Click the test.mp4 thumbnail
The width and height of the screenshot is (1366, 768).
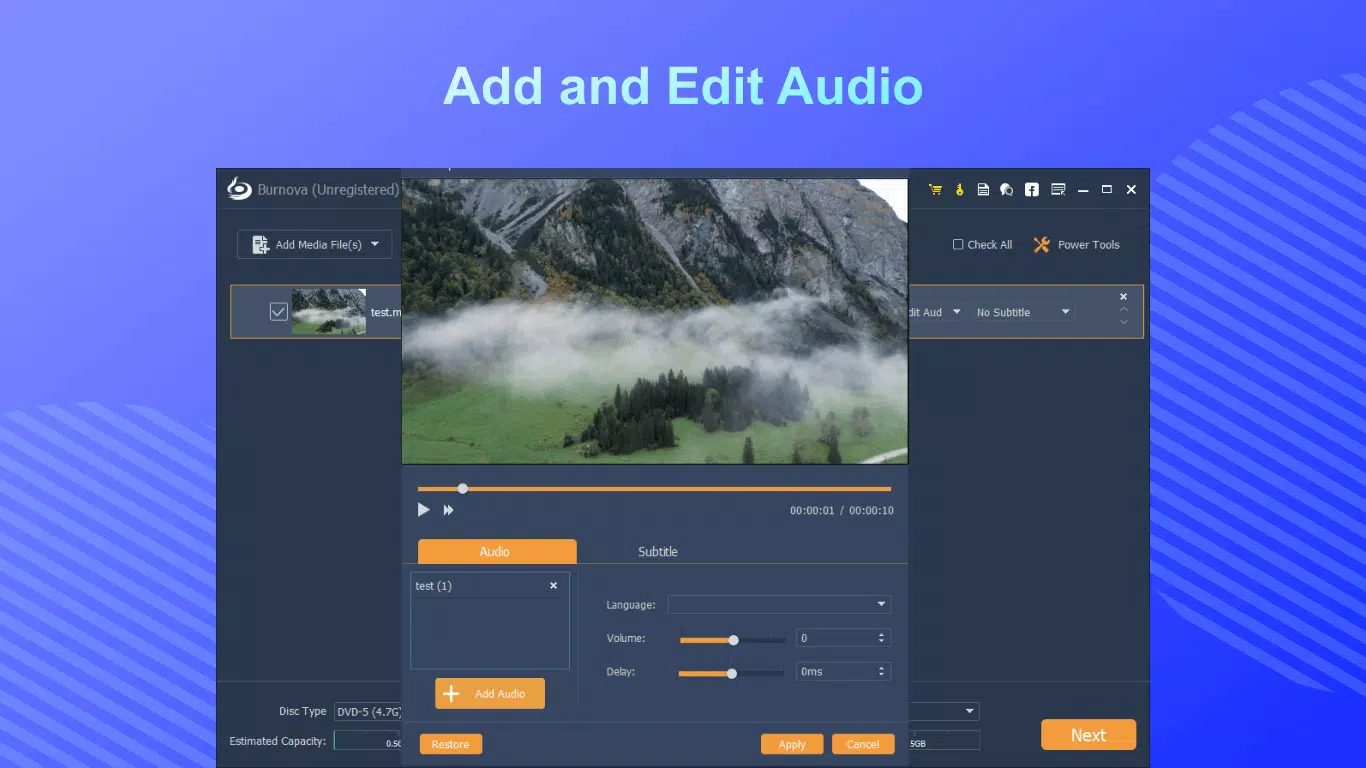[329, 312]
